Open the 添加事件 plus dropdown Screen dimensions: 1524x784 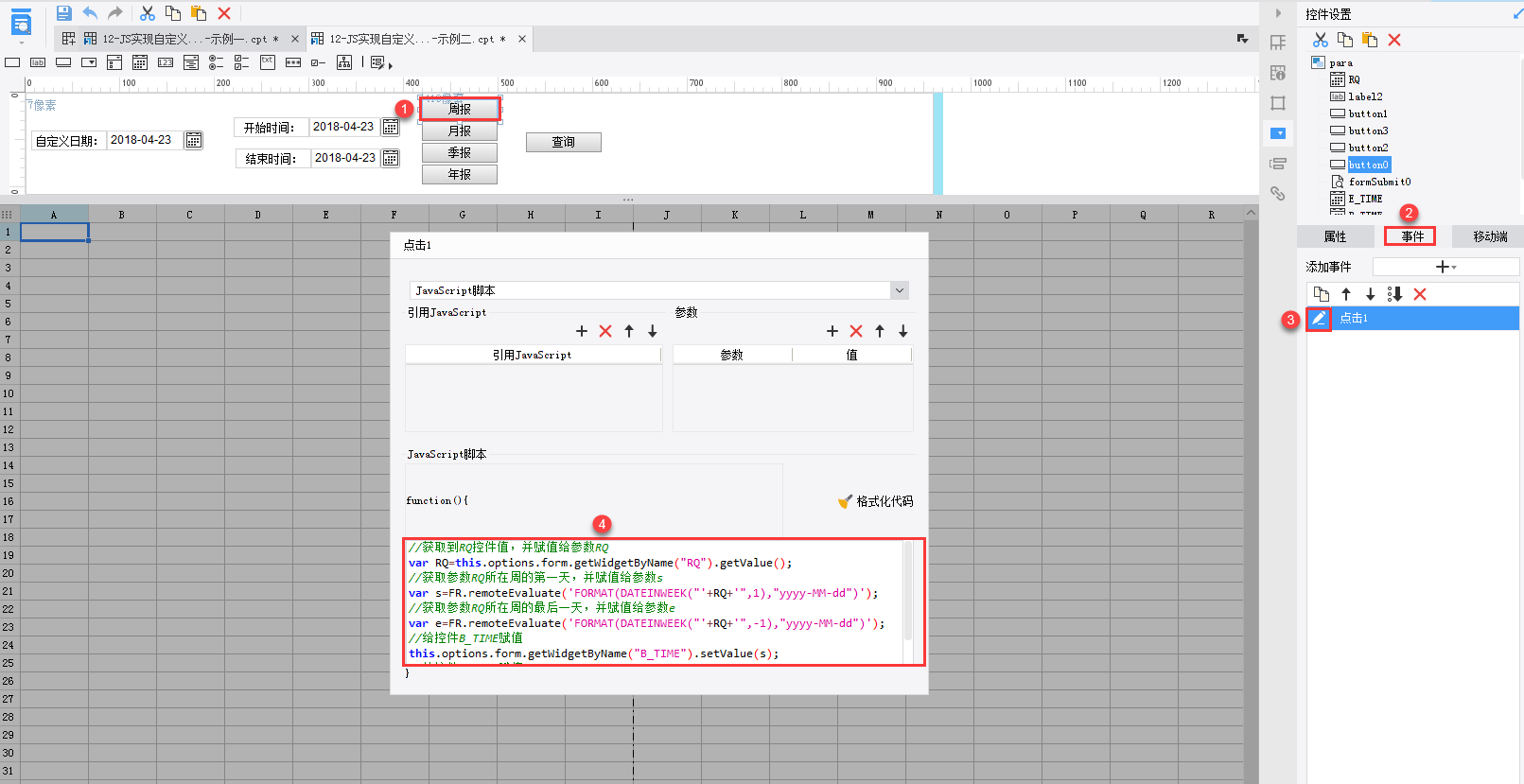[x=1445, y=267]
